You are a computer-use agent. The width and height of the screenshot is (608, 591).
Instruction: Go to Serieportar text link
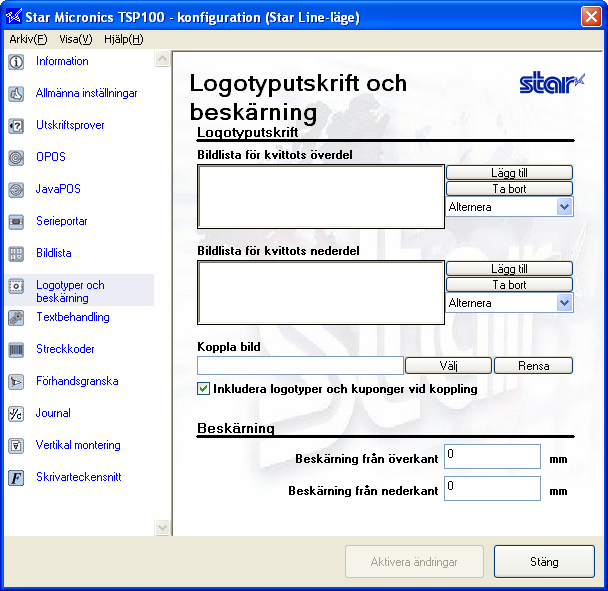point(62,221)
